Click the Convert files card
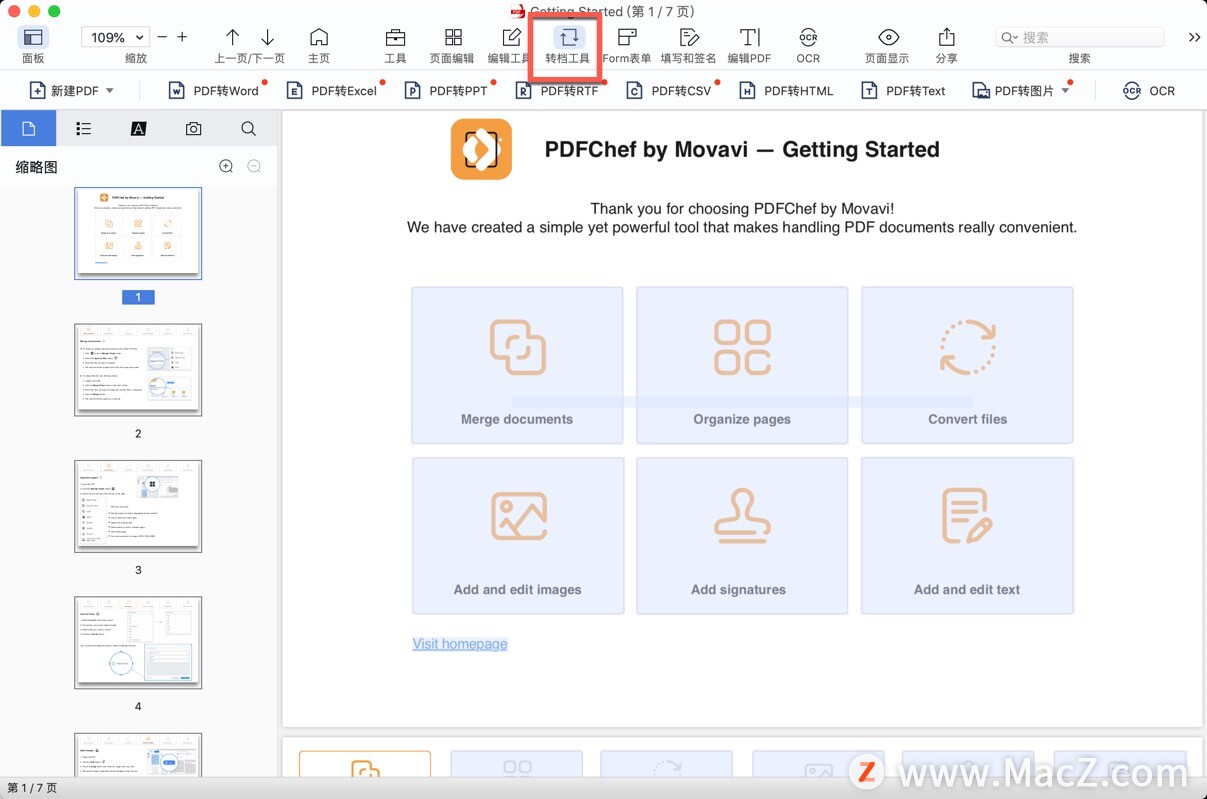 [967, 365]
